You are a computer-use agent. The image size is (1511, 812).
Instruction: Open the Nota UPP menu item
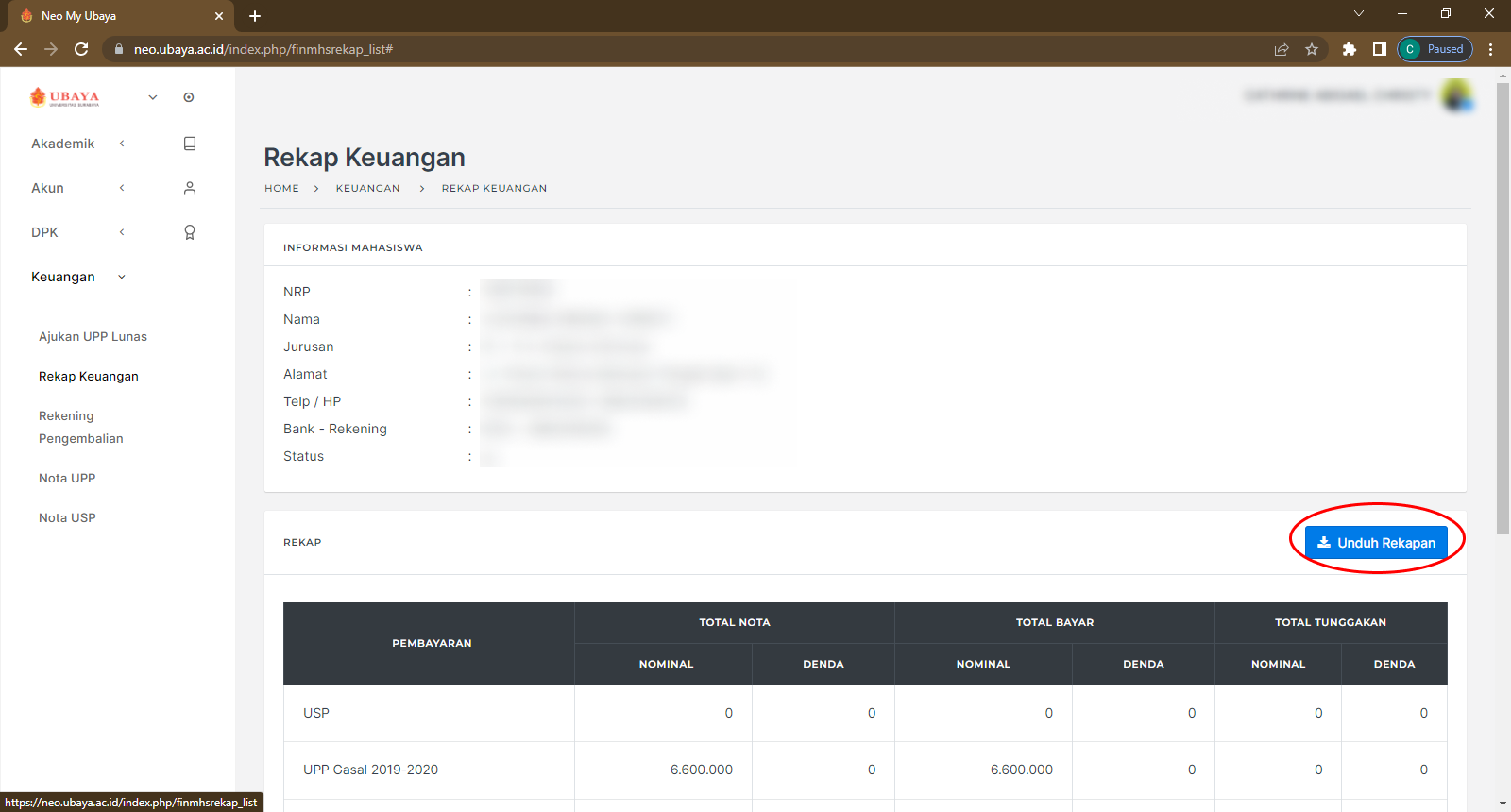(x=67, y=478)
